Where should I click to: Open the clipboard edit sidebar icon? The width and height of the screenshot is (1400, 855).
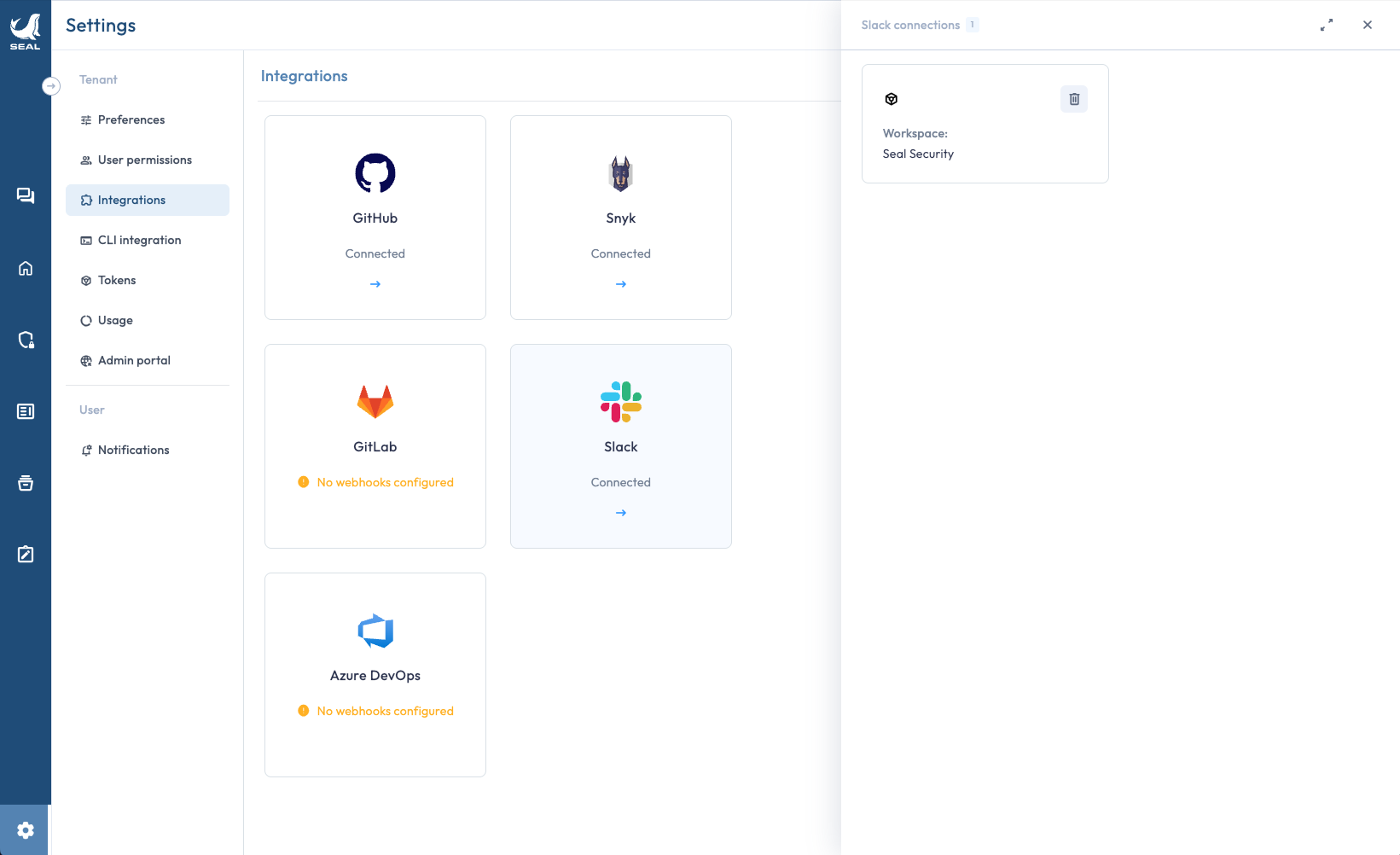click(26, 555)
